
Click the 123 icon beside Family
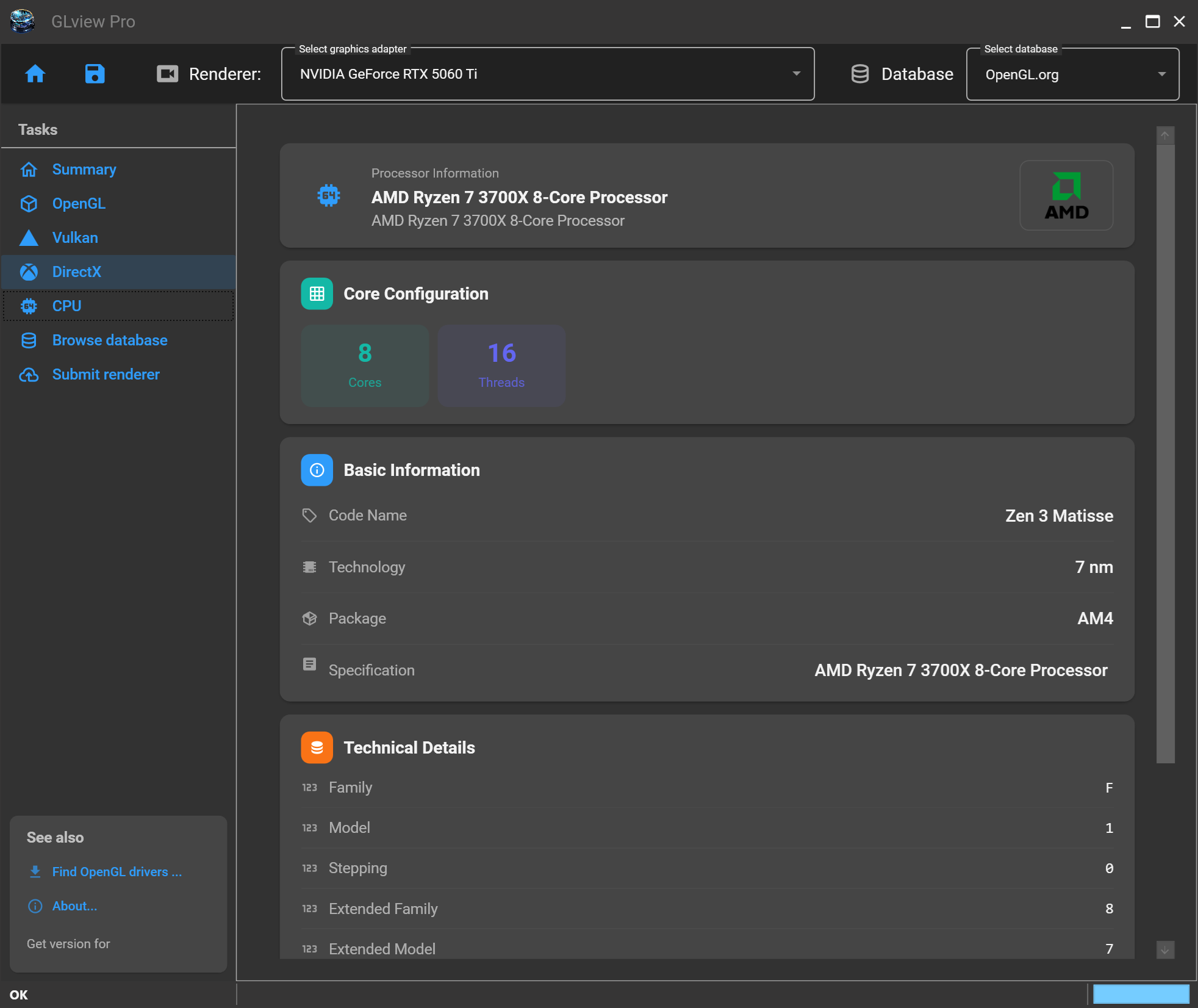click(309, 787)
